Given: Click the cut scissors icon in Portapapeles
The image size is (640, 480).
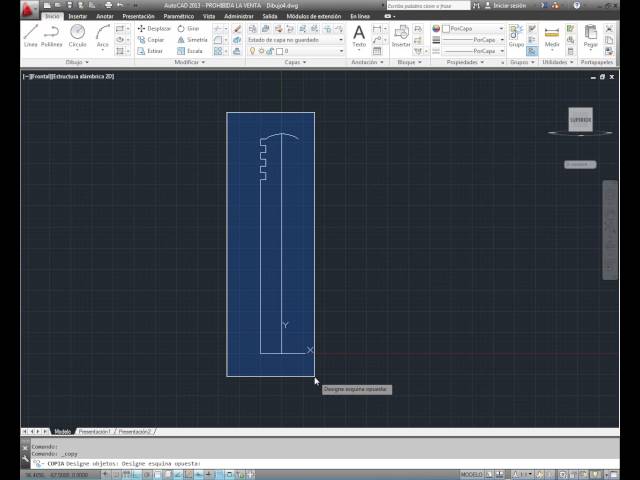Looking at the screenshot, I should click(609, 29).
